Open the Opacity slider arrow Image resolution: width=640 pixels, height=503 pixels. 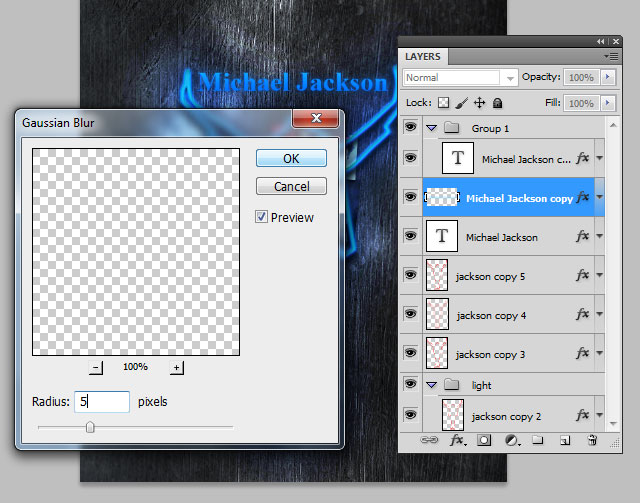click(608, 77)
